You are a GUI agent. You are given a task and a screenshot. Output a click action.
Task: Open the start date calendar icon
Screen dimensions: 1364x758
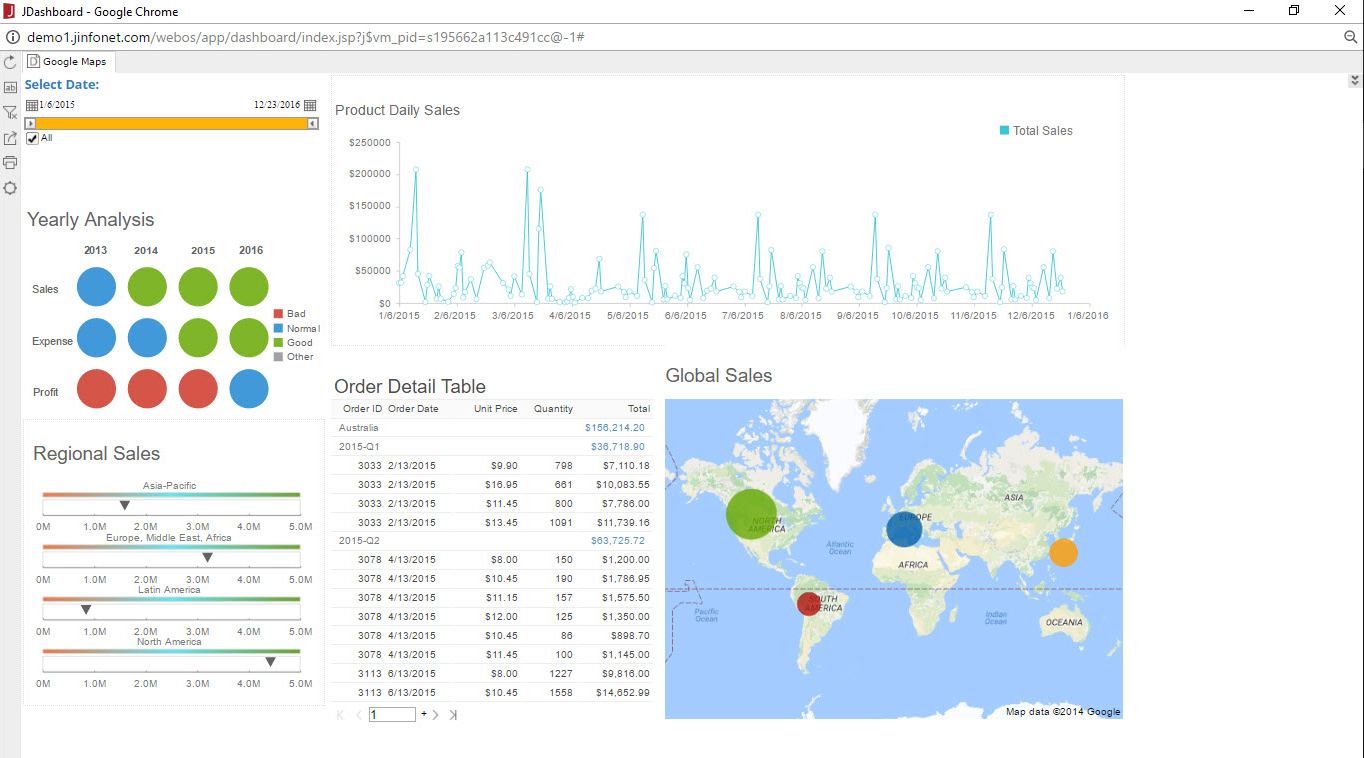[31, 105]
